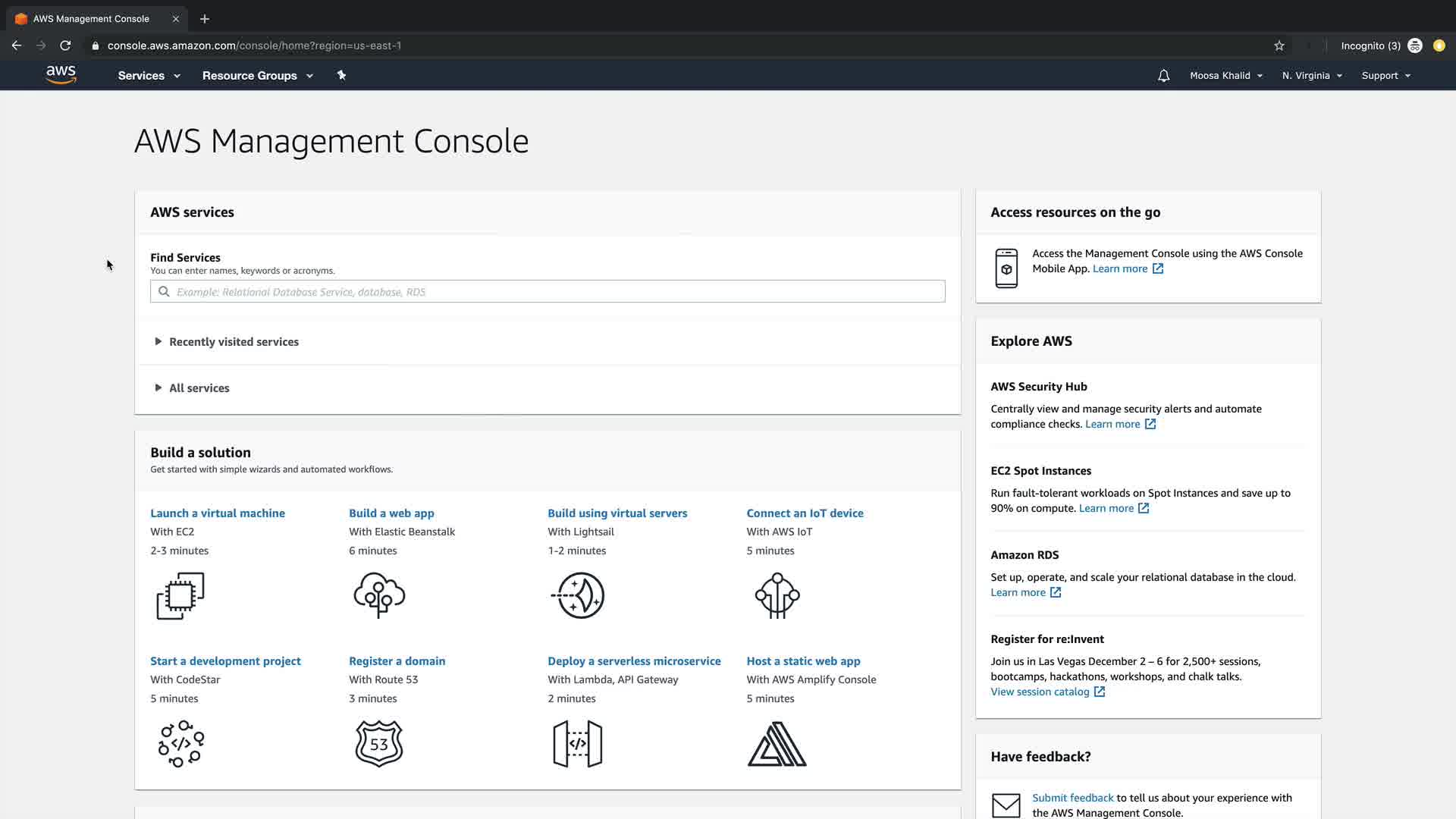This screenshot has height=819, width=1456.
Task: Open the Launch a virtual machine link
Action: coord(218,513)
